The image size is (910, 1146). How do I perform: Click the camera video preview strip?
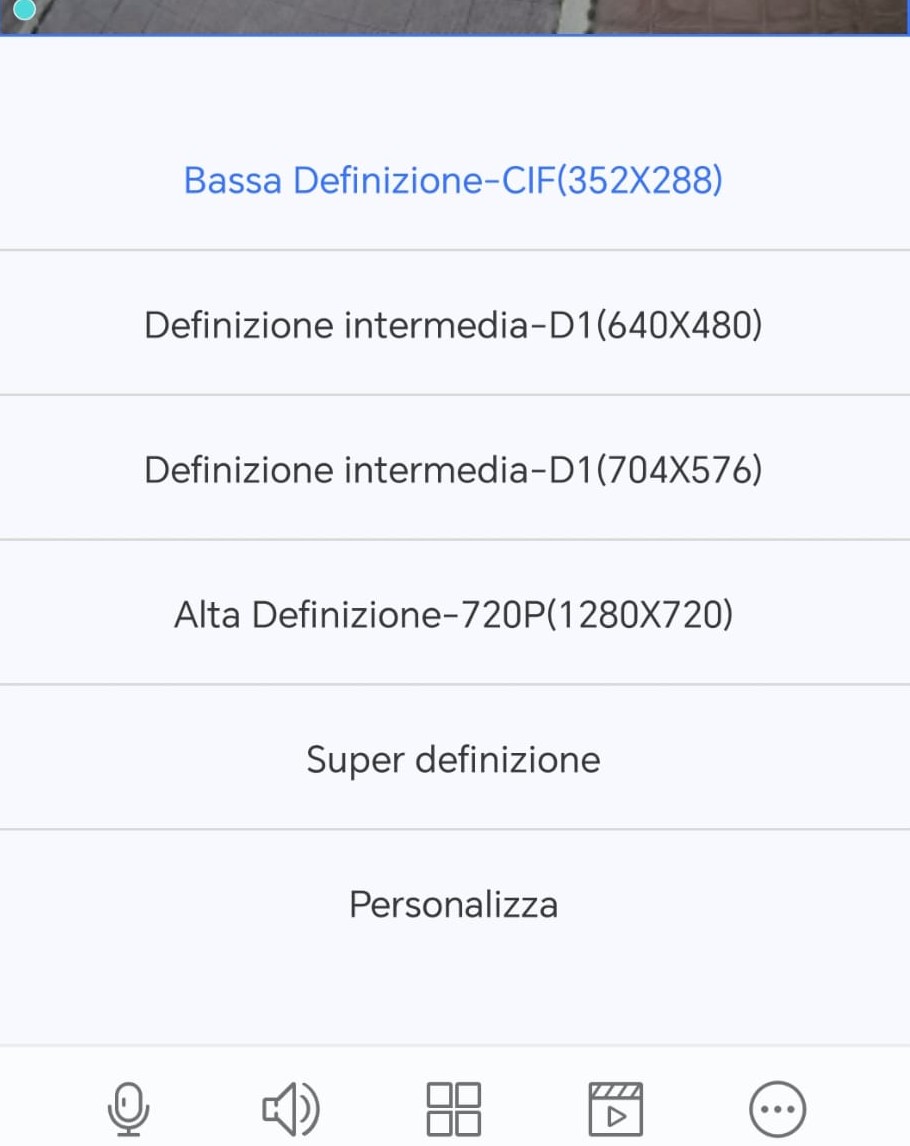(455, 17)
